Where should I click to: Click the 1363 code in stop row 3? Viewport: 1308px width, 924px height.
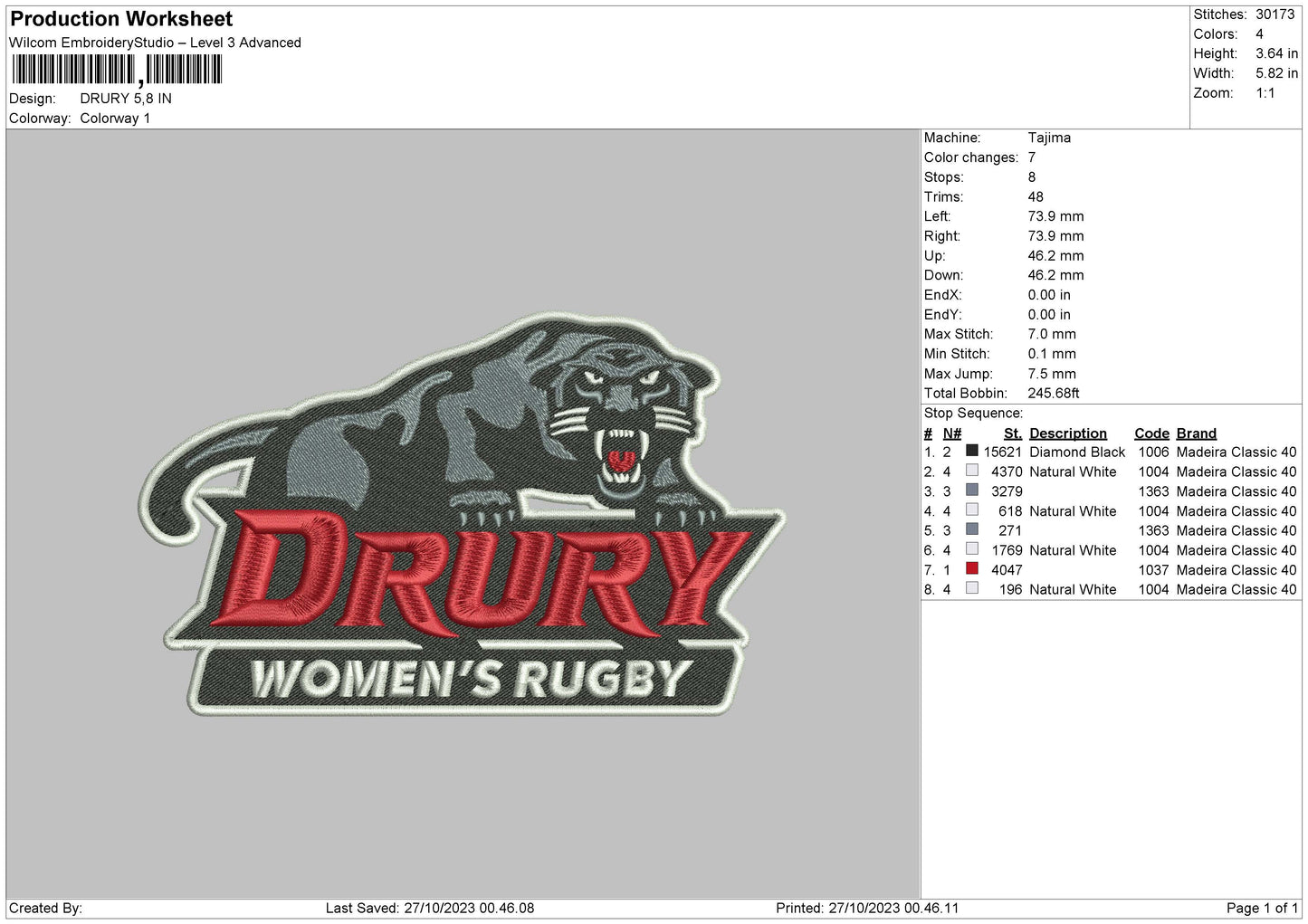point(1154,491)
